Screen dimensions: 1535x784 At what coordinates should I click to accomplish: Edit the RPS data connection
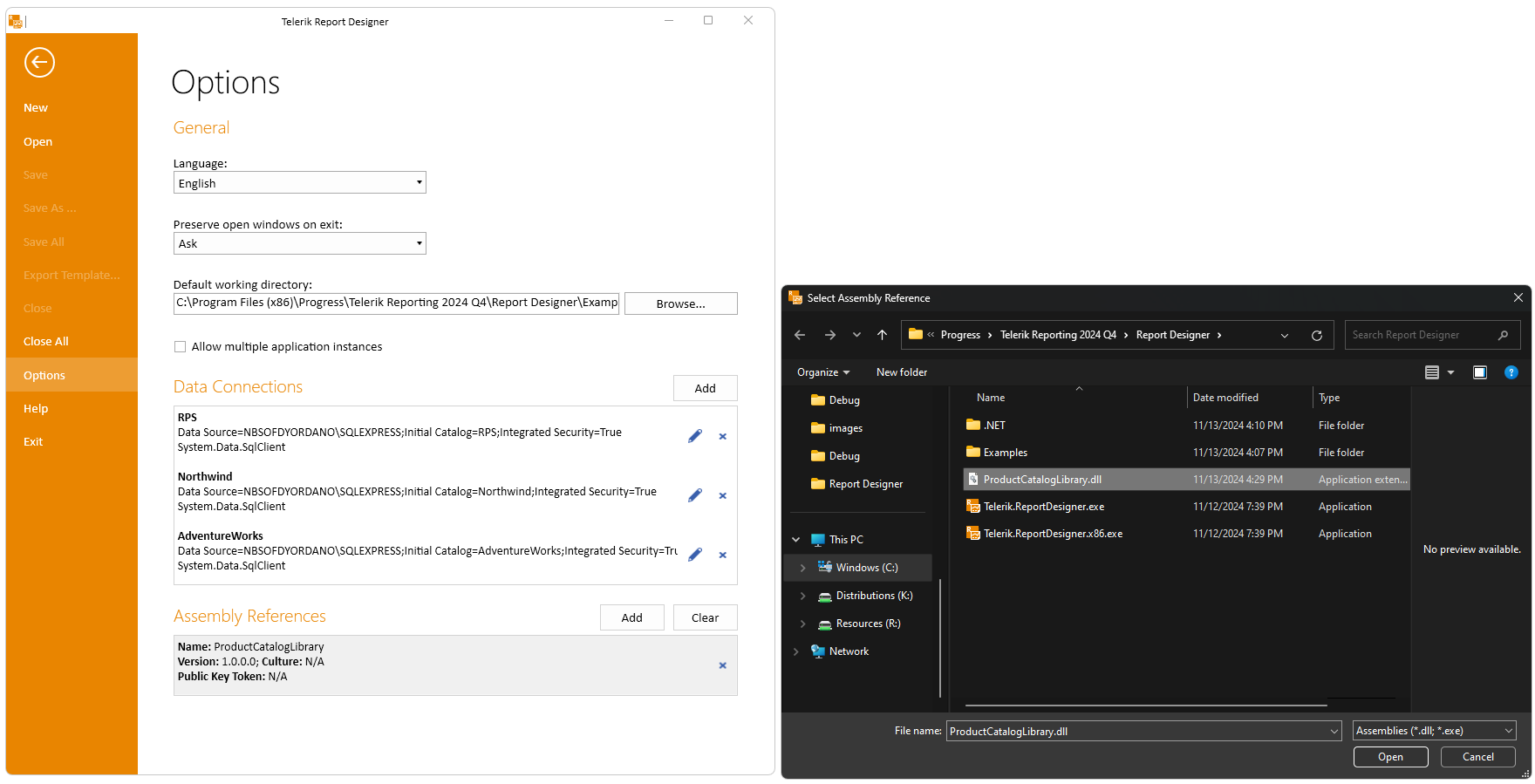pos(695,436)
